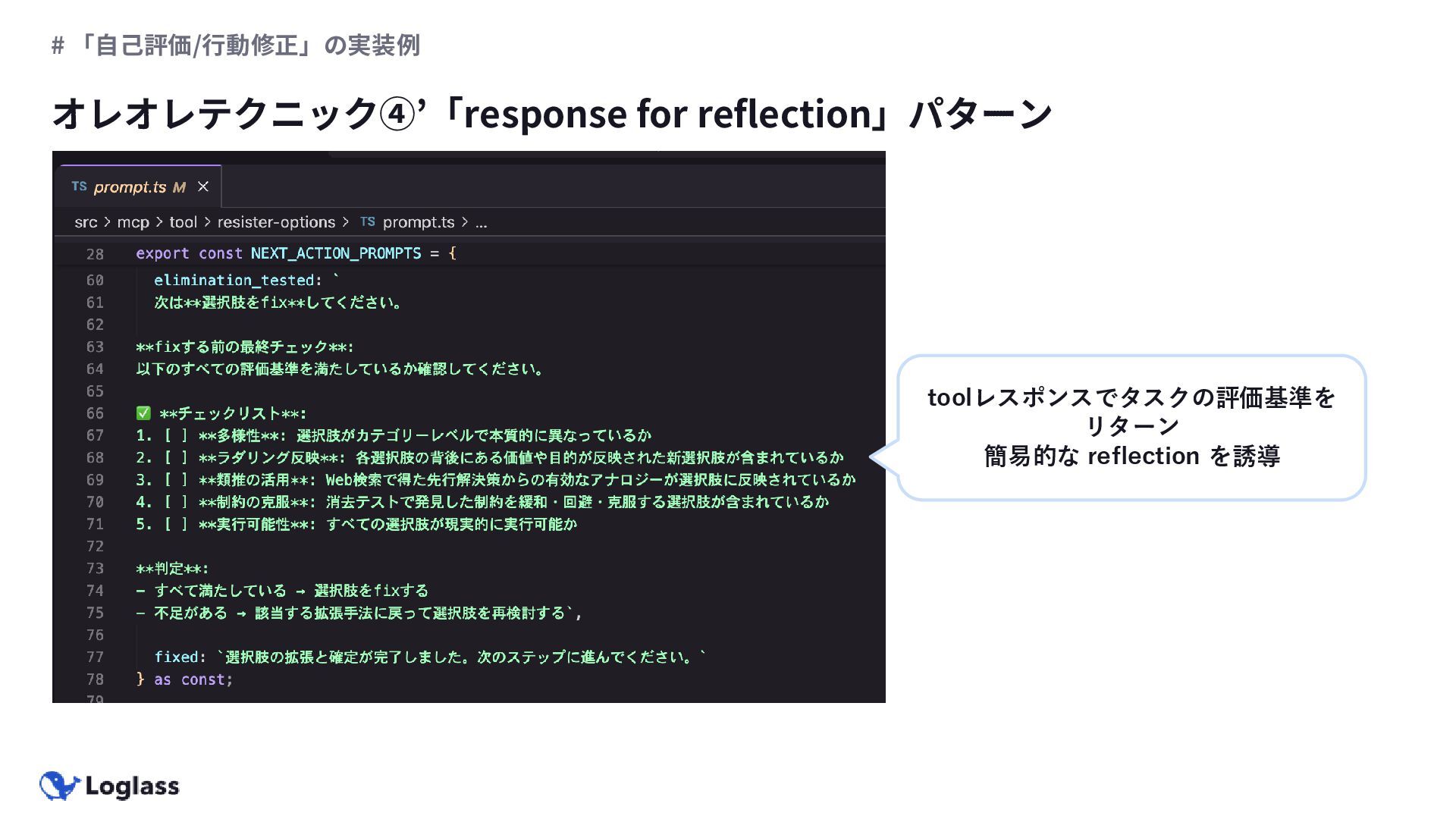Close the prompt.ts editor tab
1456x819 pixels.
(x=202, y=187)
